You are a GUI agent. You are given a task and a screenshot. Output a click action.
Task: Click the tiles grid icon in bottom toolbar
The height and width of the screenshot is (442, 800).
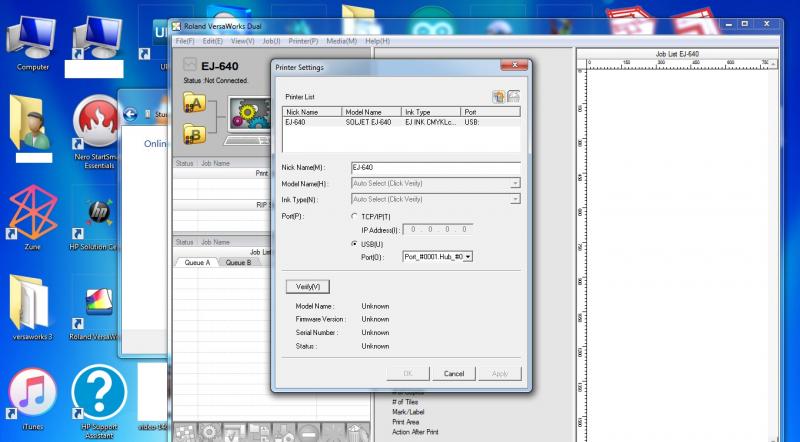(x=185, y=433)
